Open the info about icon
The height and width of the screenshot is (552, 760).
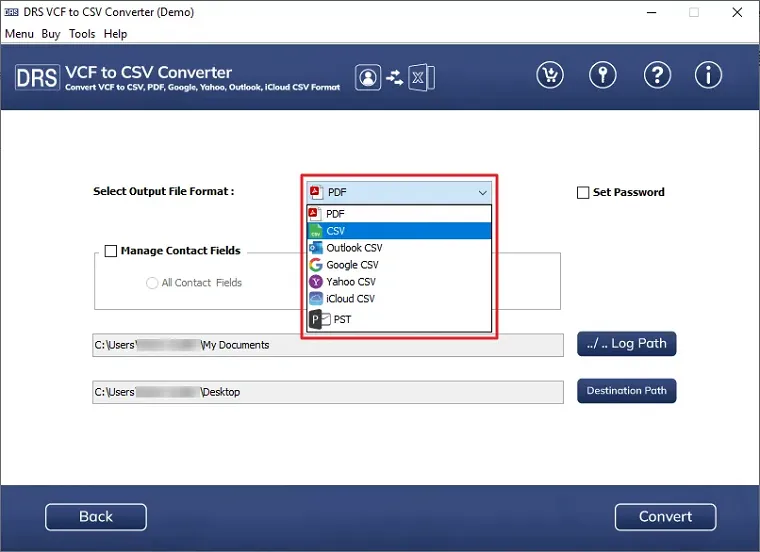tap(708, 75)
